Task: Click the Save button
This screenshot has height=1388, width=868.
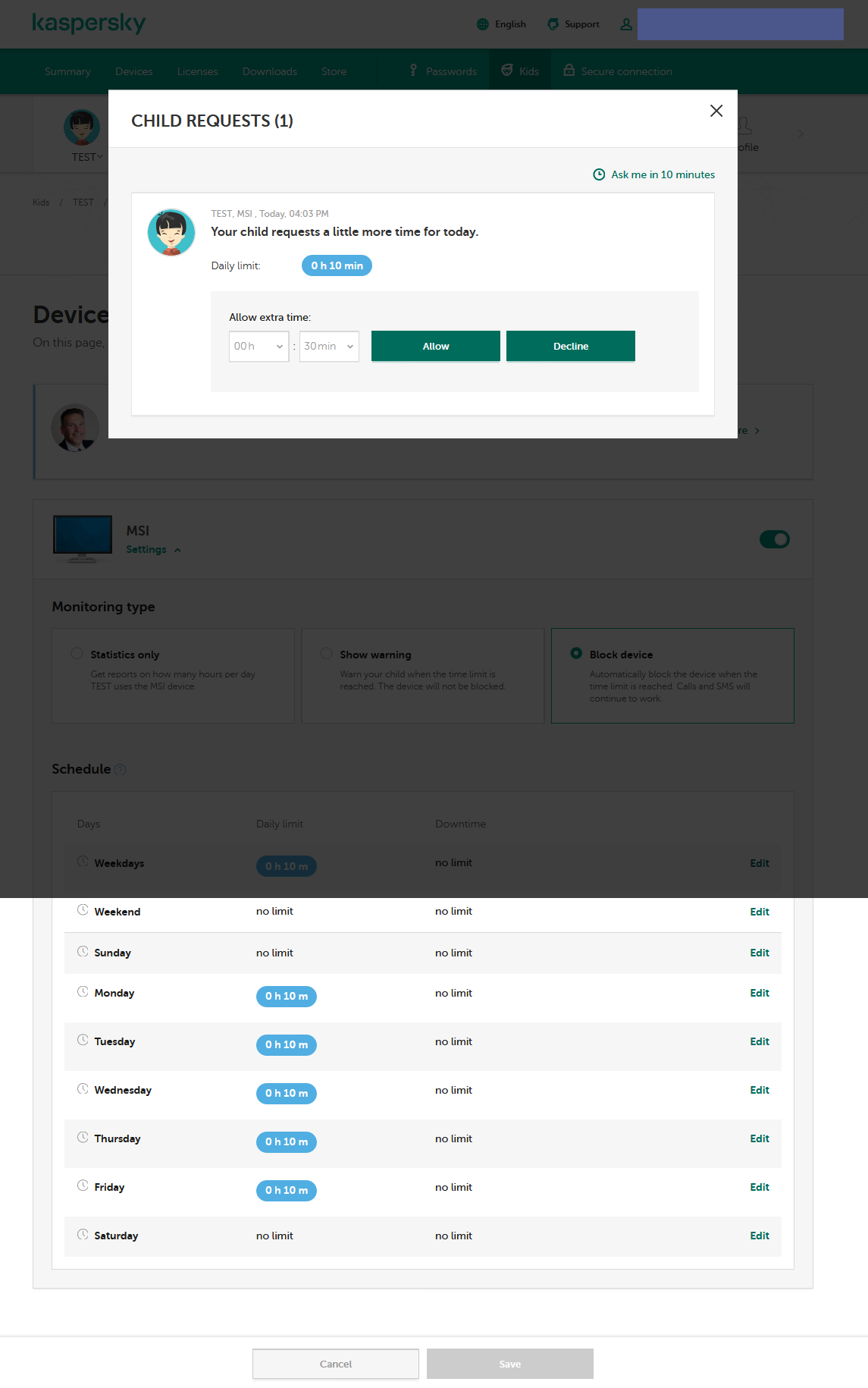Action: click(x=510, y=1364)
